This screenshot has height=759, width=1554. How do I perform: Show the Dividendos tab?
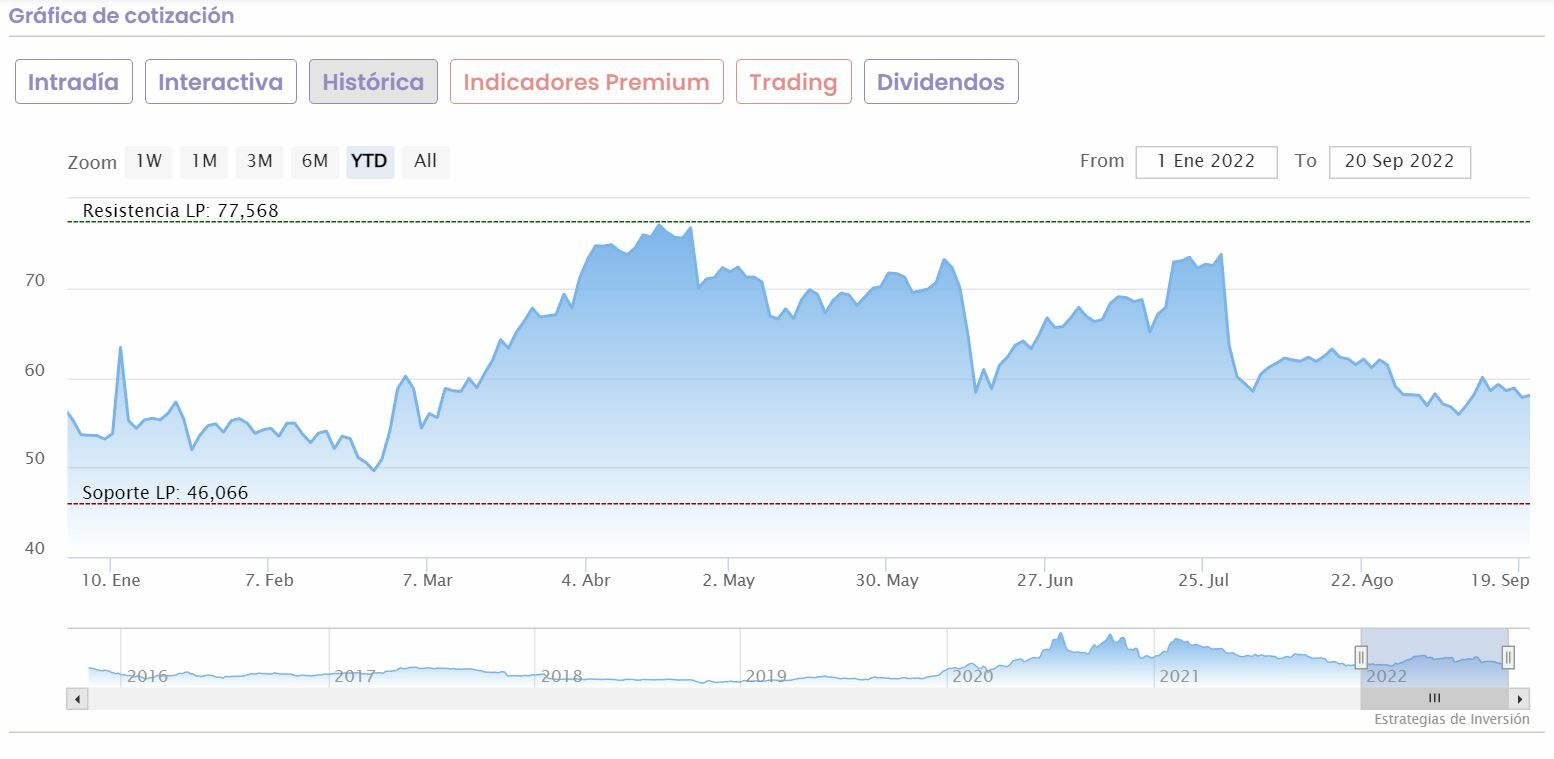(940, 82)
